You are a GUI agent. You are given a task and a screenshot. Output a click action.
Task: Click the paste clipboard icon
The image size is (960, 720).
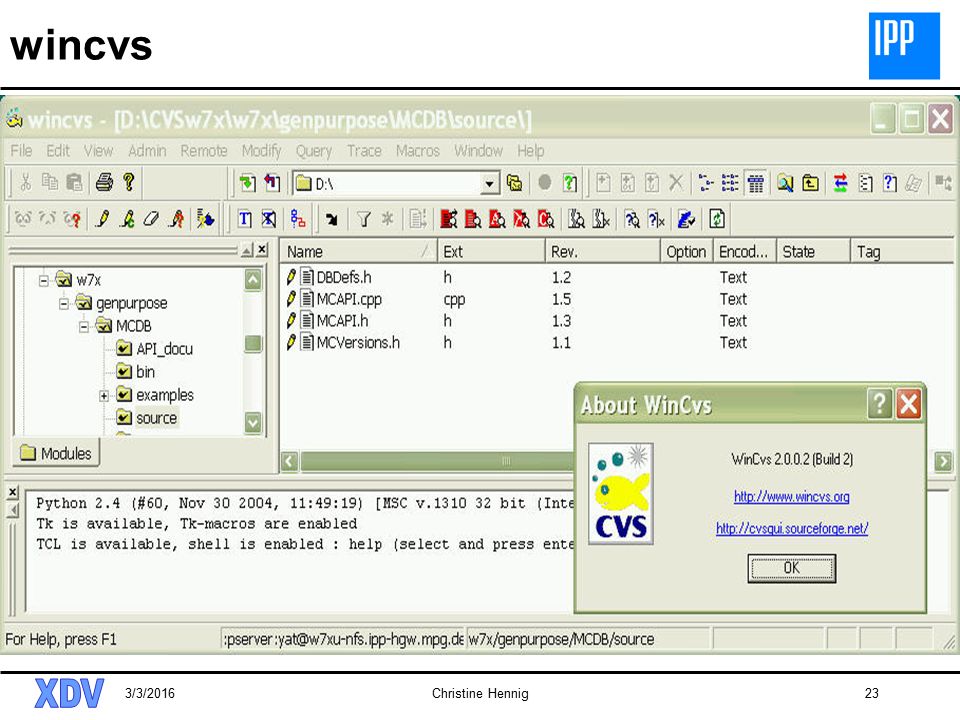(x=74, y=182)
